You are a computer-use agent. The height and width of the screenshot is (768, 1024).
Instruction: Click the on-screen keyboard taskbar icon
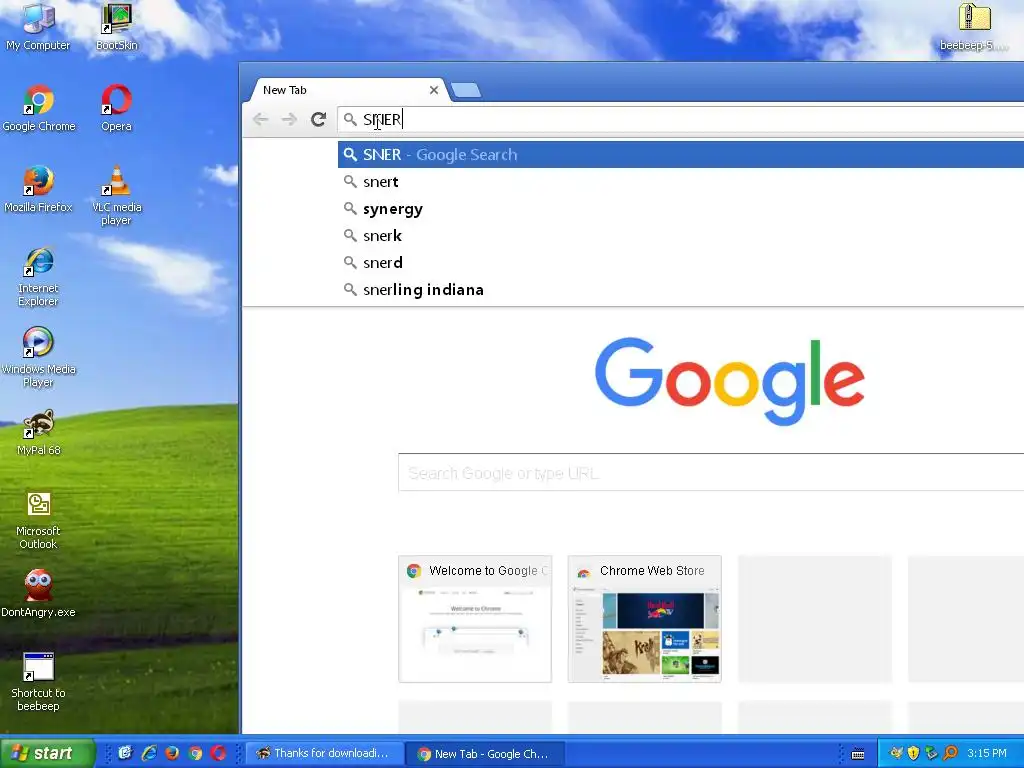(858, 754)
